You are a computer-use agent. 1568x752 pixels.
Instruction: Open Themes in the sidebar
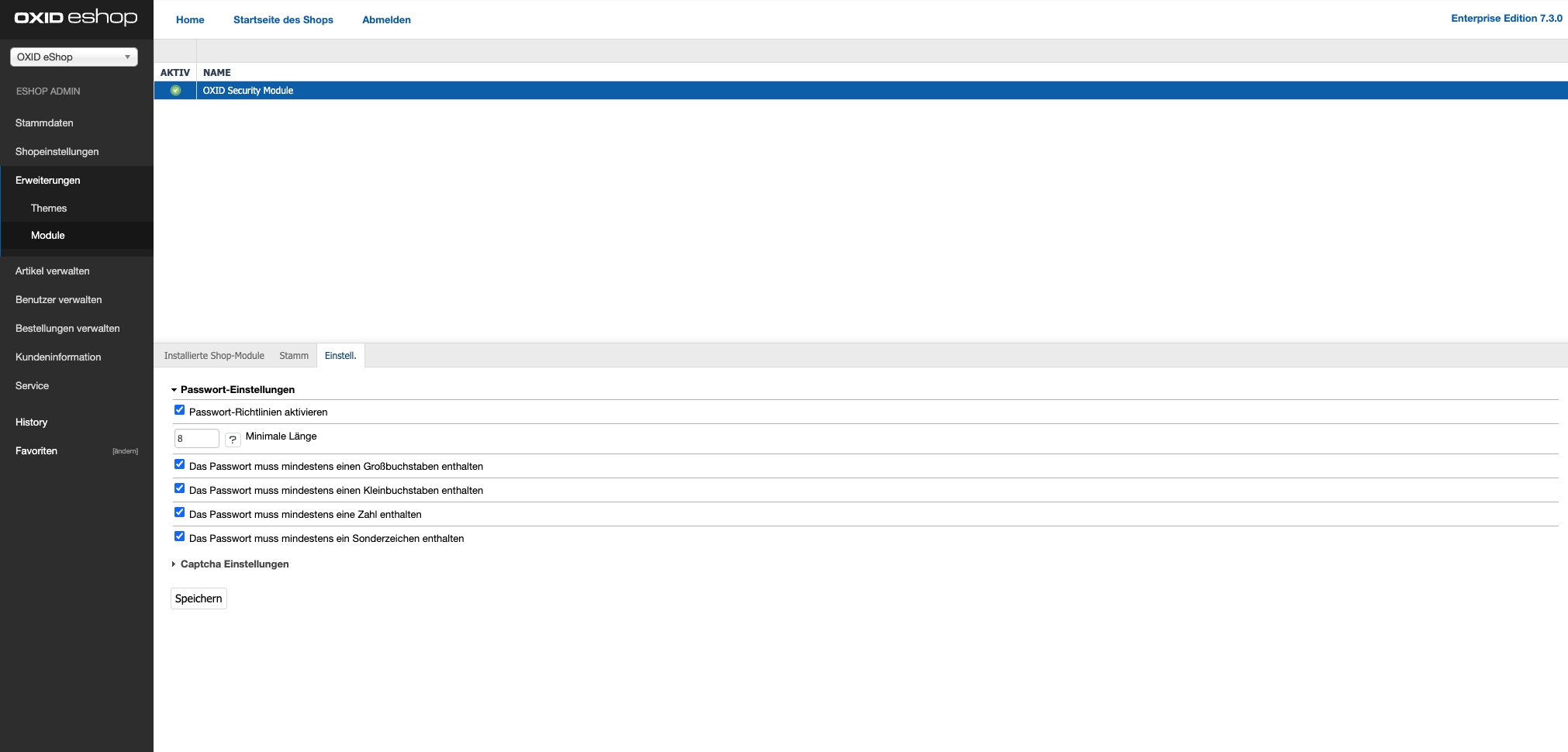(49, 209)
